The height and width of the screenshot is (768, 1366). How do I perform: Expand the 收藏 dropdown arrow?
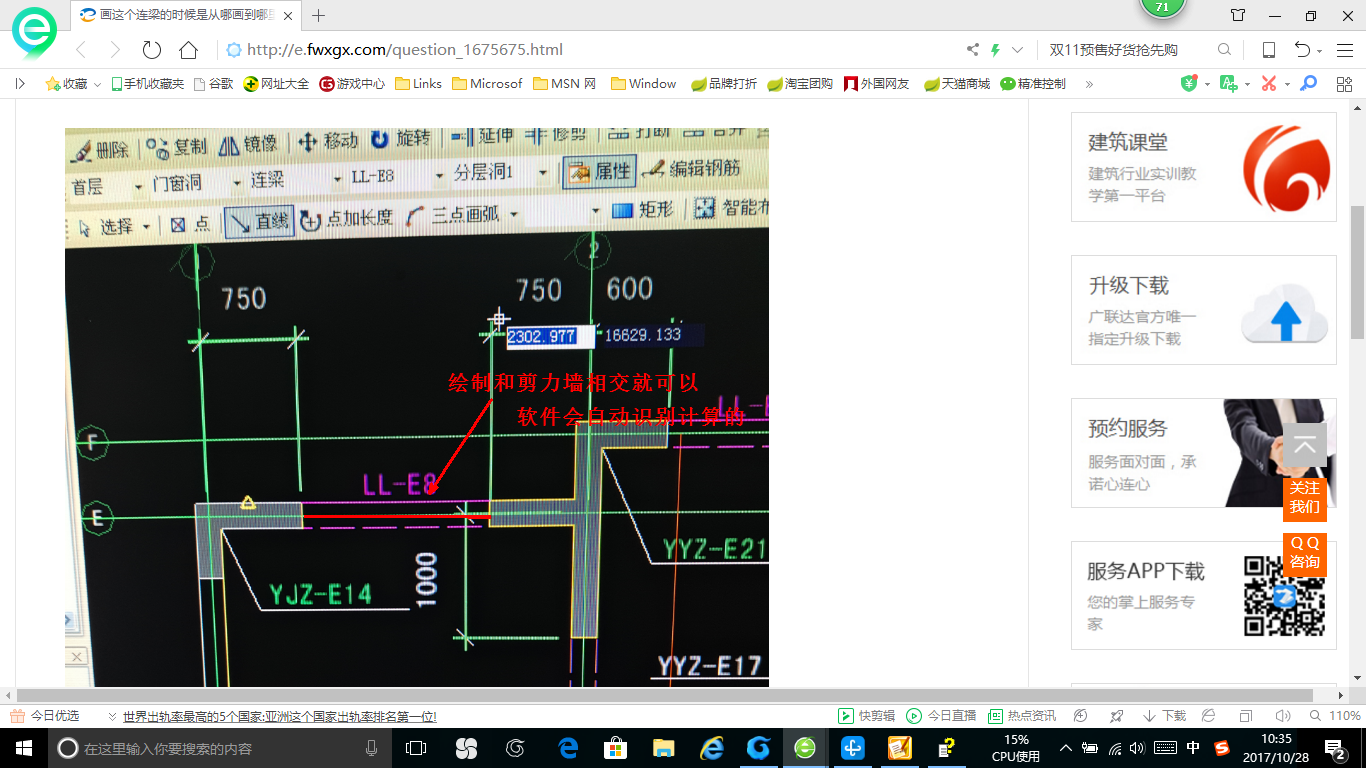[x=97, y=85]
